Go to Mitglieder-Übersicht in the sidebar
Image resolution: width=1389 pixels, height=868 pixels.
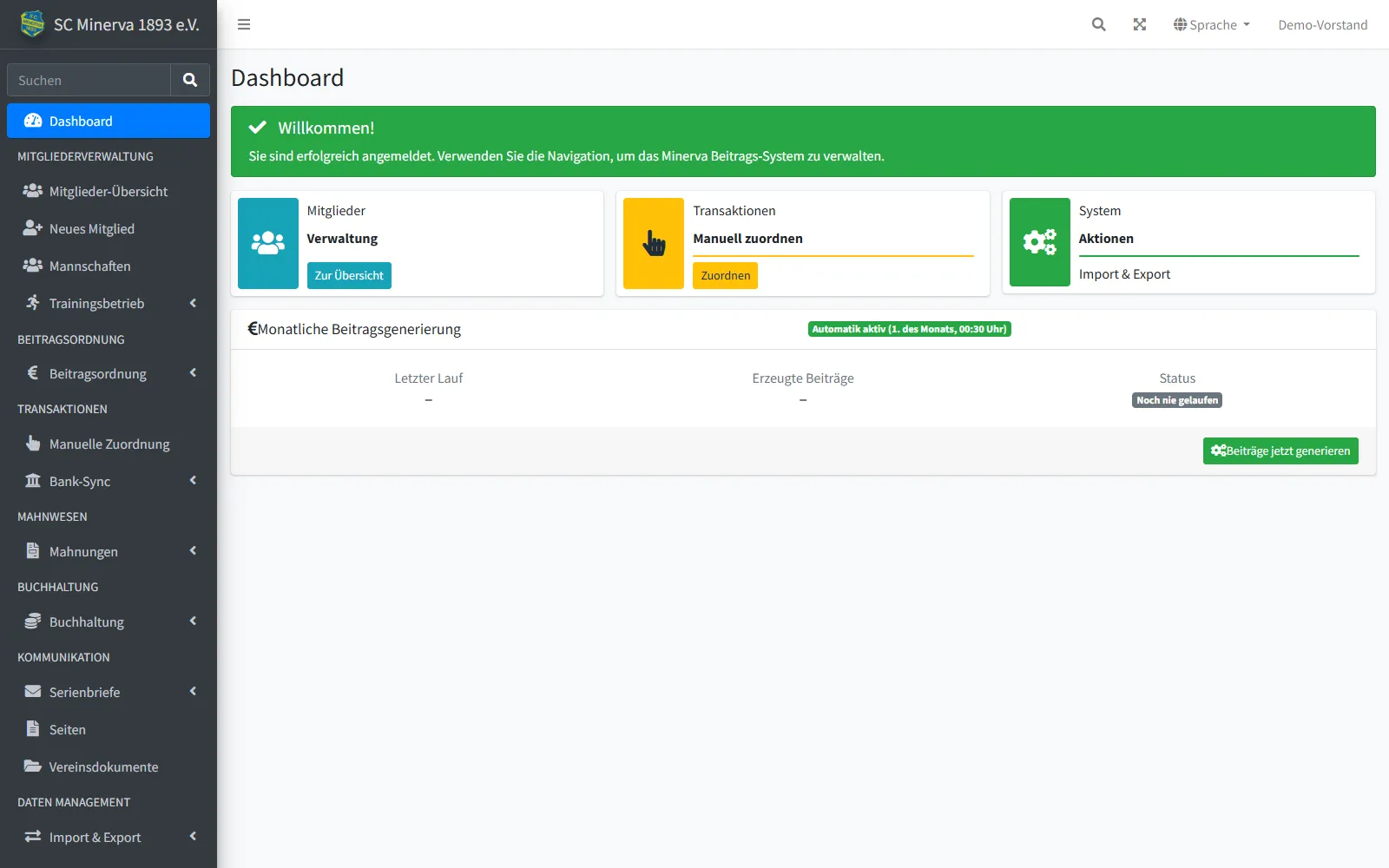click(109, 191)
